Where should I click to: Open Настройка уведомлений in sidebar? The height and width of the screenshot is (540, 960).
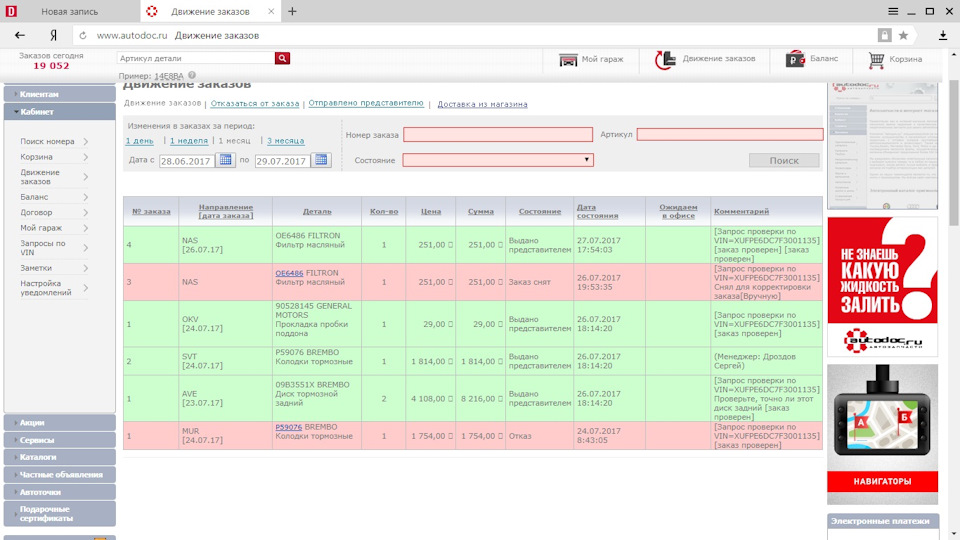pos(46,288)
